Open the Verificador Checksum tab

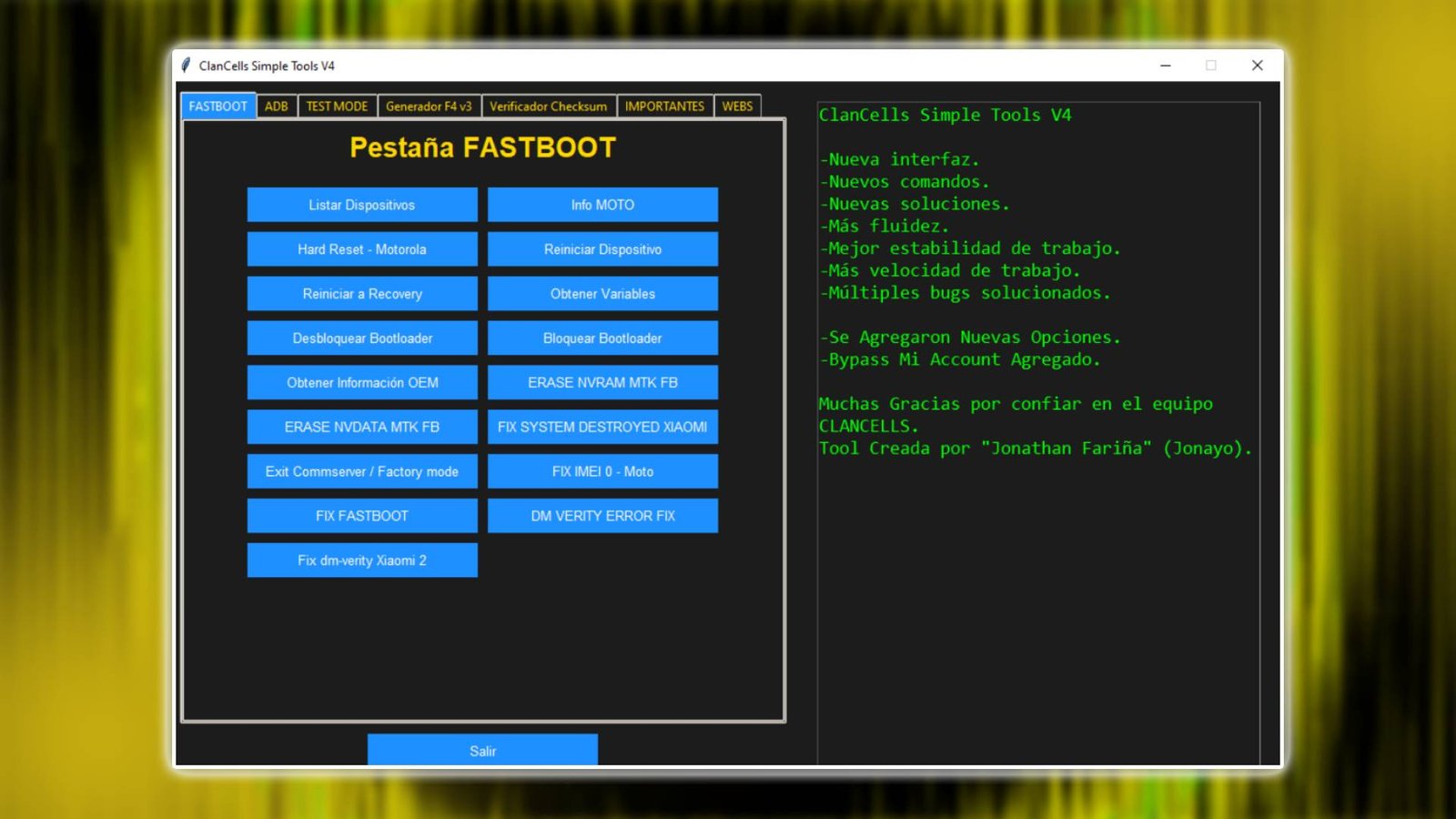click(548, 106)
